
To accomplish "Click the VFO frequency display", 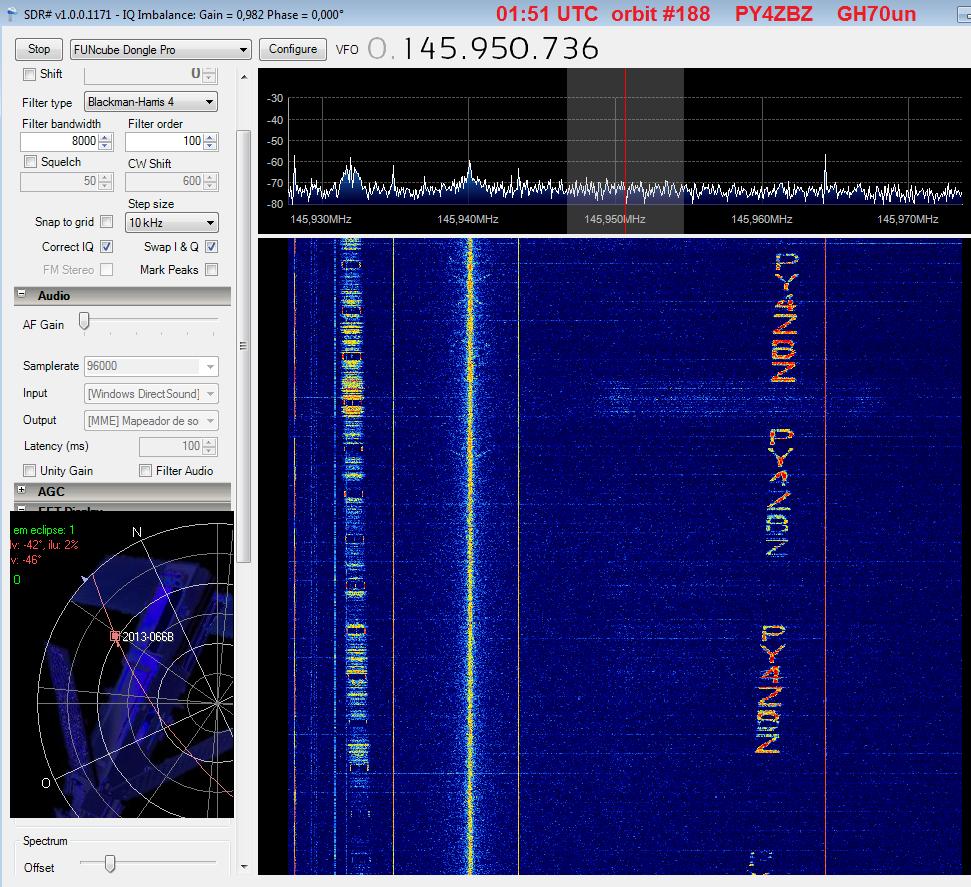I will point(483,48).
